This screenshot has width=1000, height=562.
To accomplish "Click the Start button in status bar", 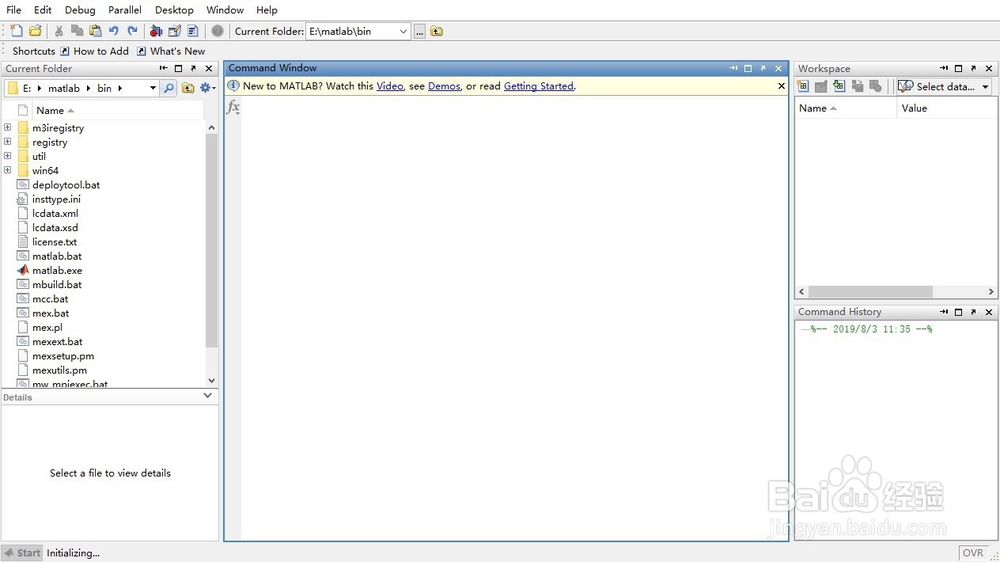I will point(22,553).
